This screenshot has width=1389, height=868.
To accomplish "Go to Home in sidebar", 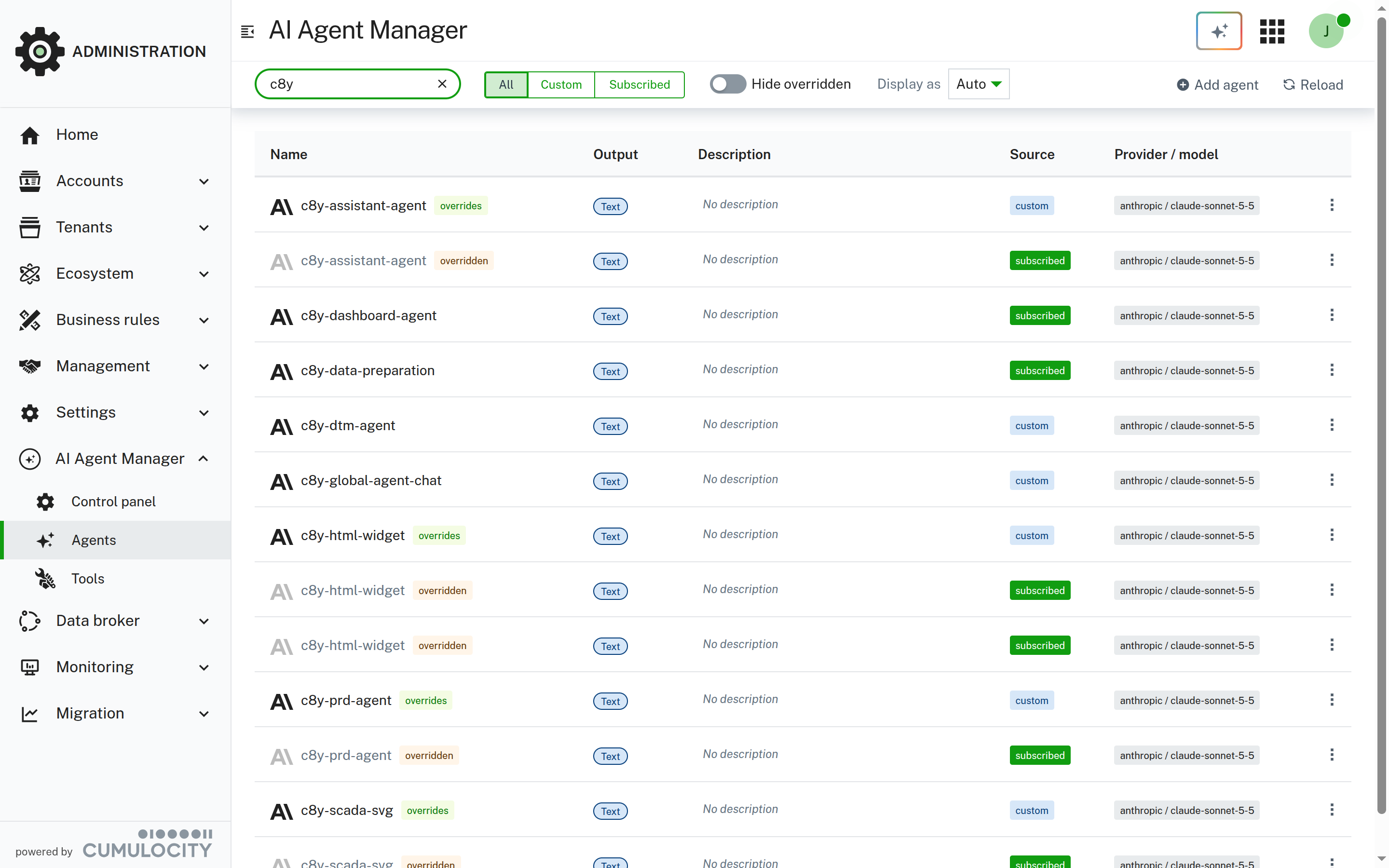I will (115, 135).
